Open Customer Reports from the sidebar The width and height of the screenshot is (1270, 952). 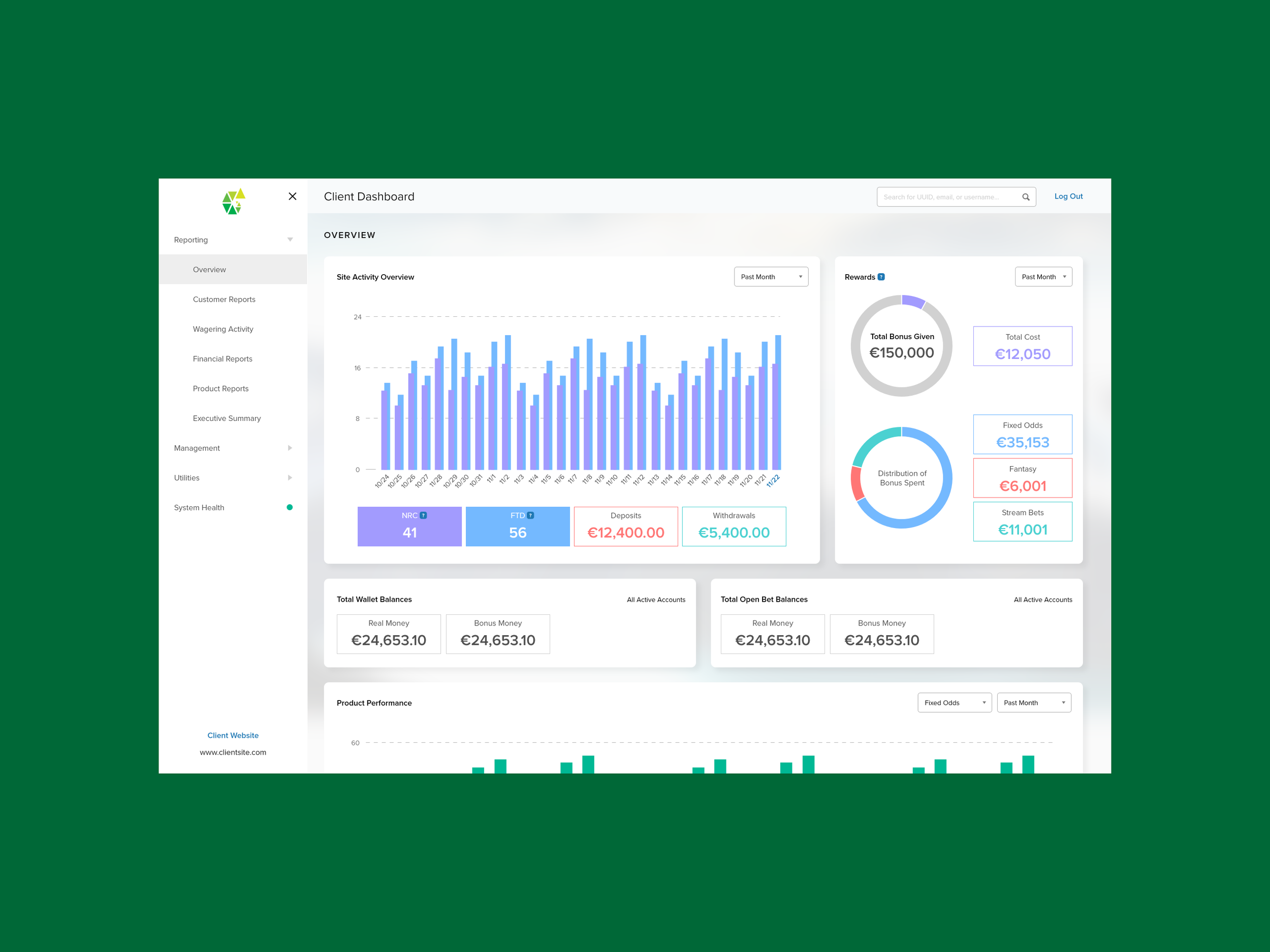pyautogui.click(x=224, y=299)
